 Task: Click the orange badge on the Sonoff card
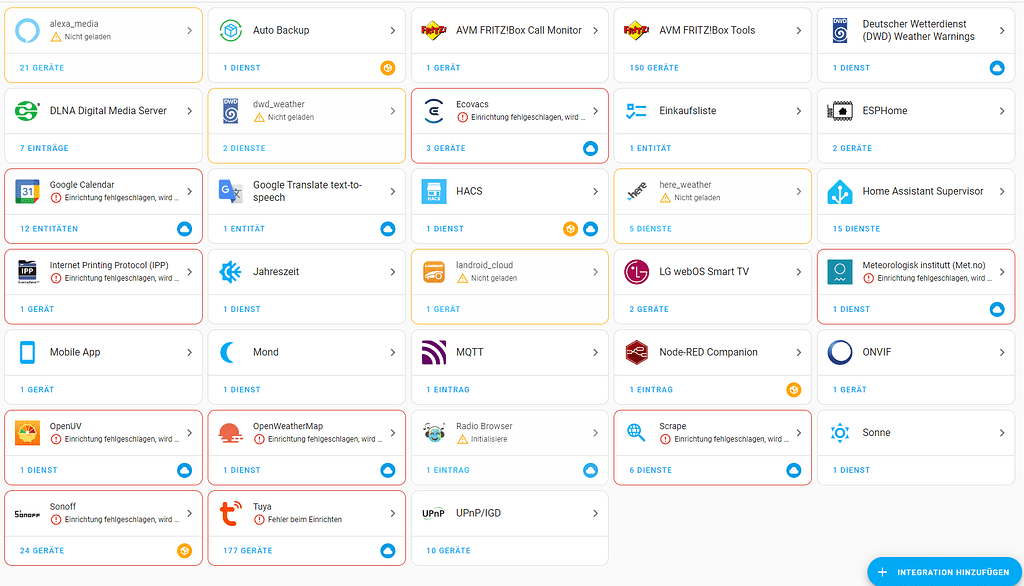184,550
